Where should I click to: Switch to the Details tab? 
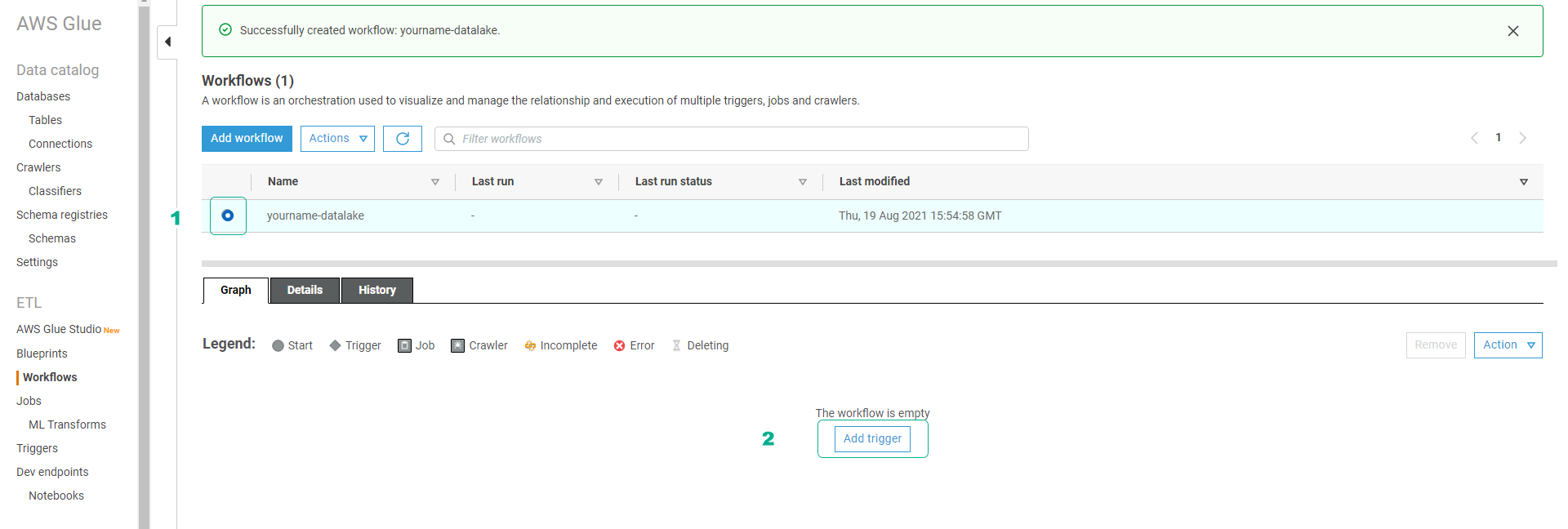[305, 290]
